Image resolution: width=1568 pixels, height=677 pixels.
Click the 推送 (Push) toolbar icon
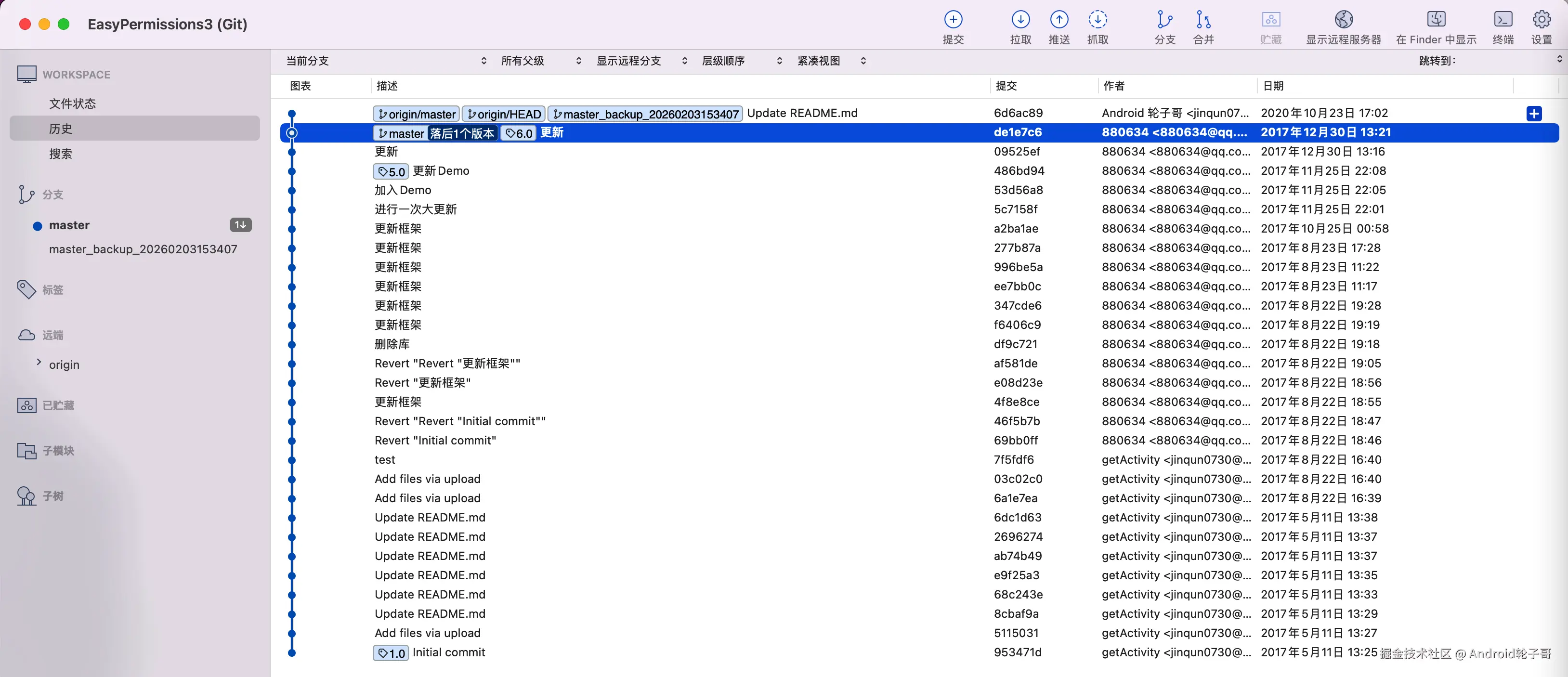coord(1058,20)
